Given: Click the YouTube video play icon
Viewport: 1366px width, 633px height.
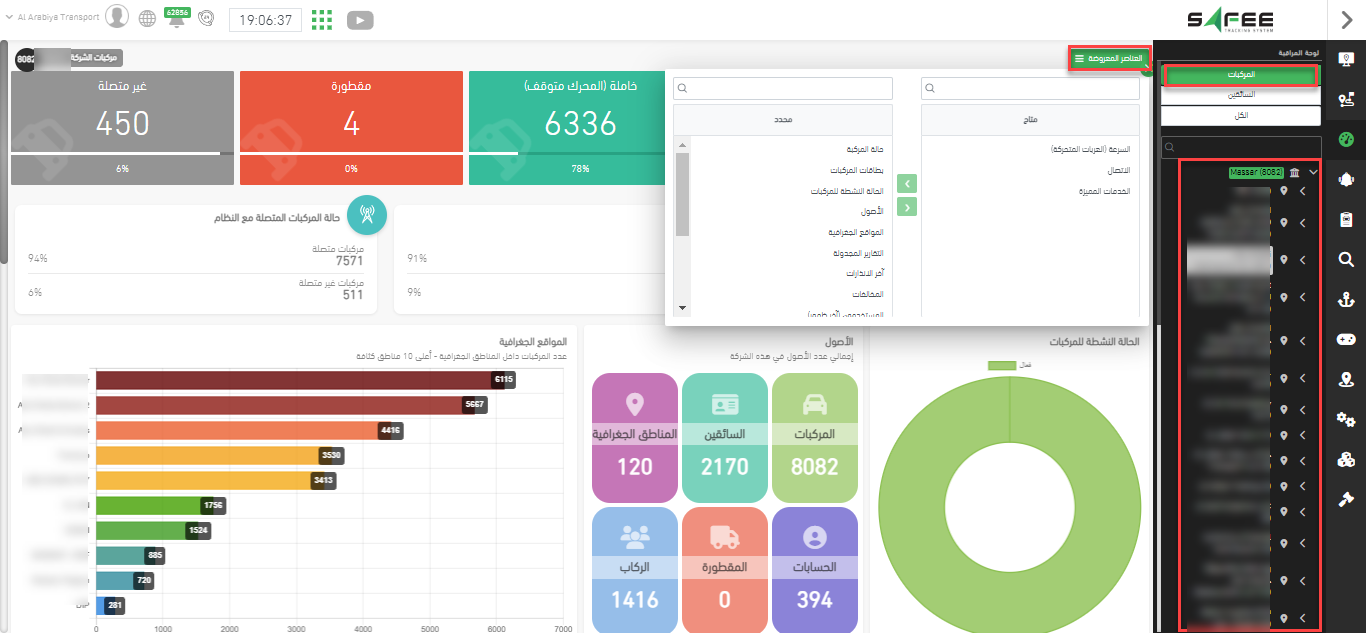Looking at the screenshot, I should 359,20.
